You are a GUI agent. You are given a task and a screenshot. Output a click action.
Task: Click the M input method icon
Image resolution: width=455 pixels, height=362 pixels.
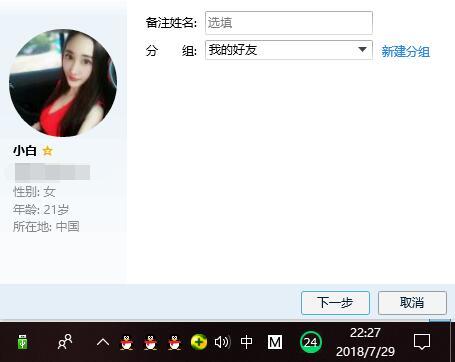click(275, 342)
